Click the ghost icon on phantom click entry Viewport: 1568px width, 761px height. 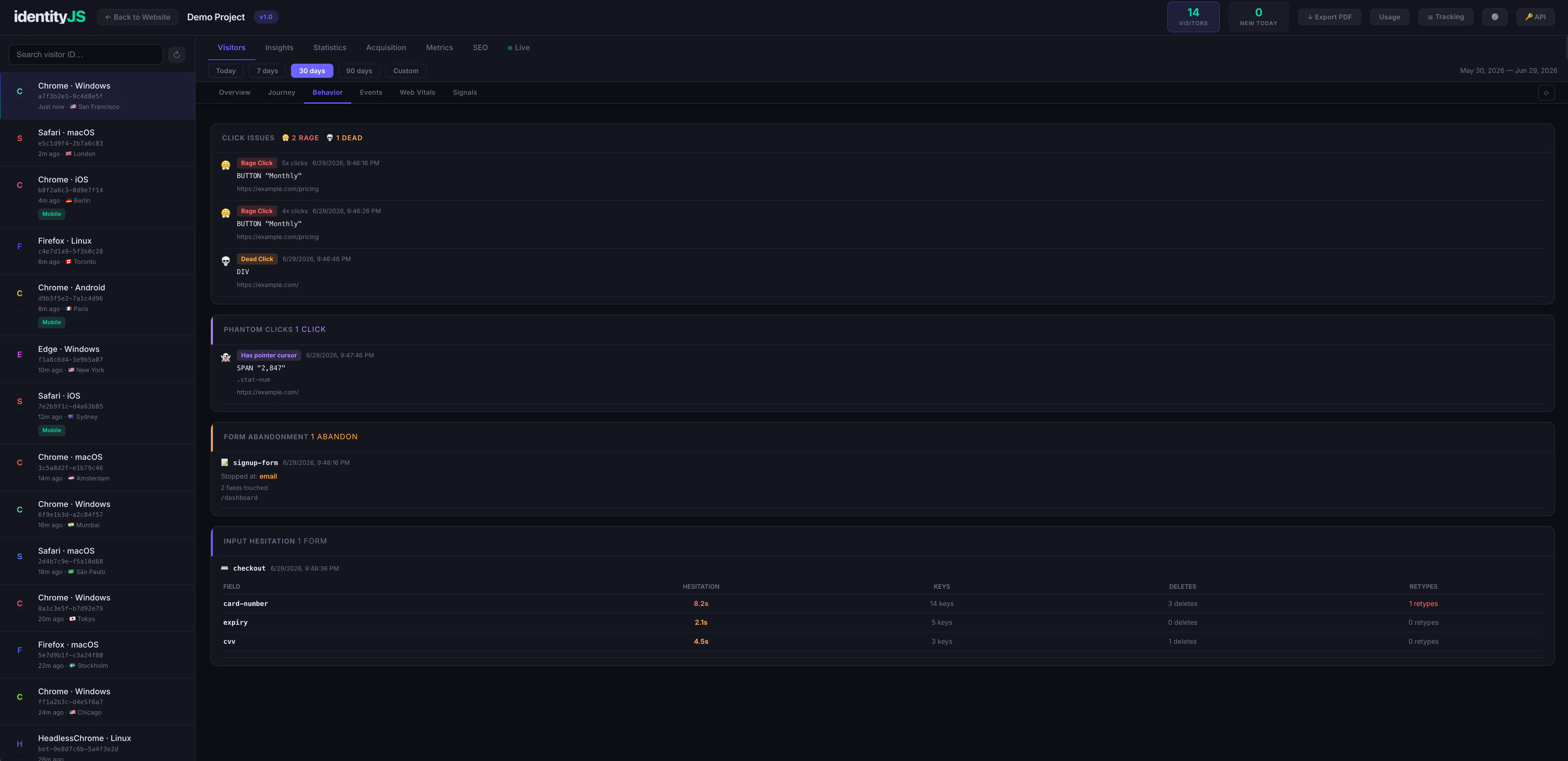pos(226,357)
